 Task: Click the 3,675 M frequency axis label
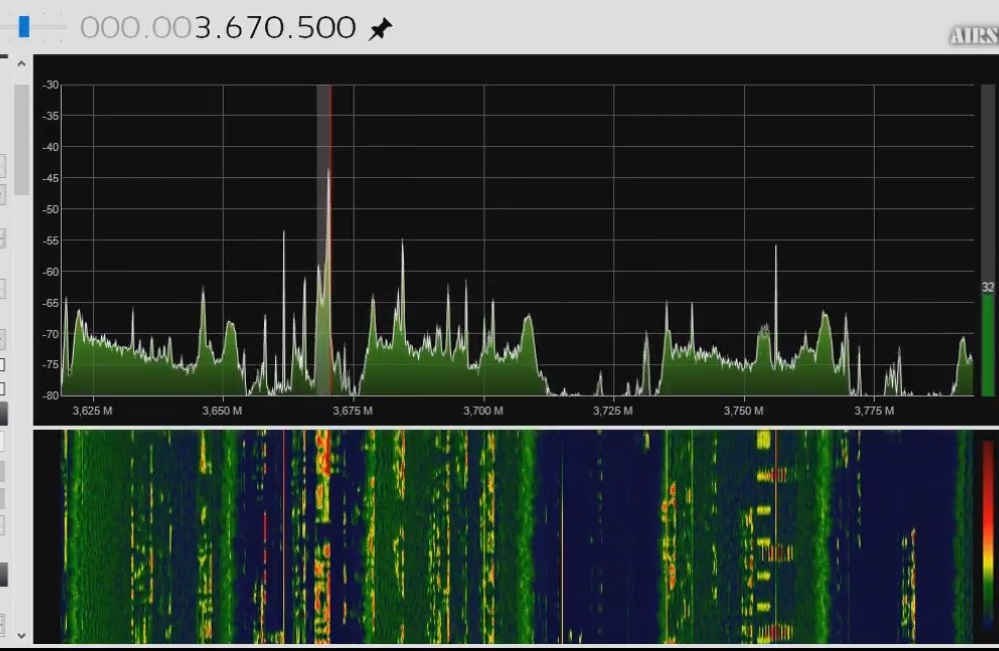point(352,411)
